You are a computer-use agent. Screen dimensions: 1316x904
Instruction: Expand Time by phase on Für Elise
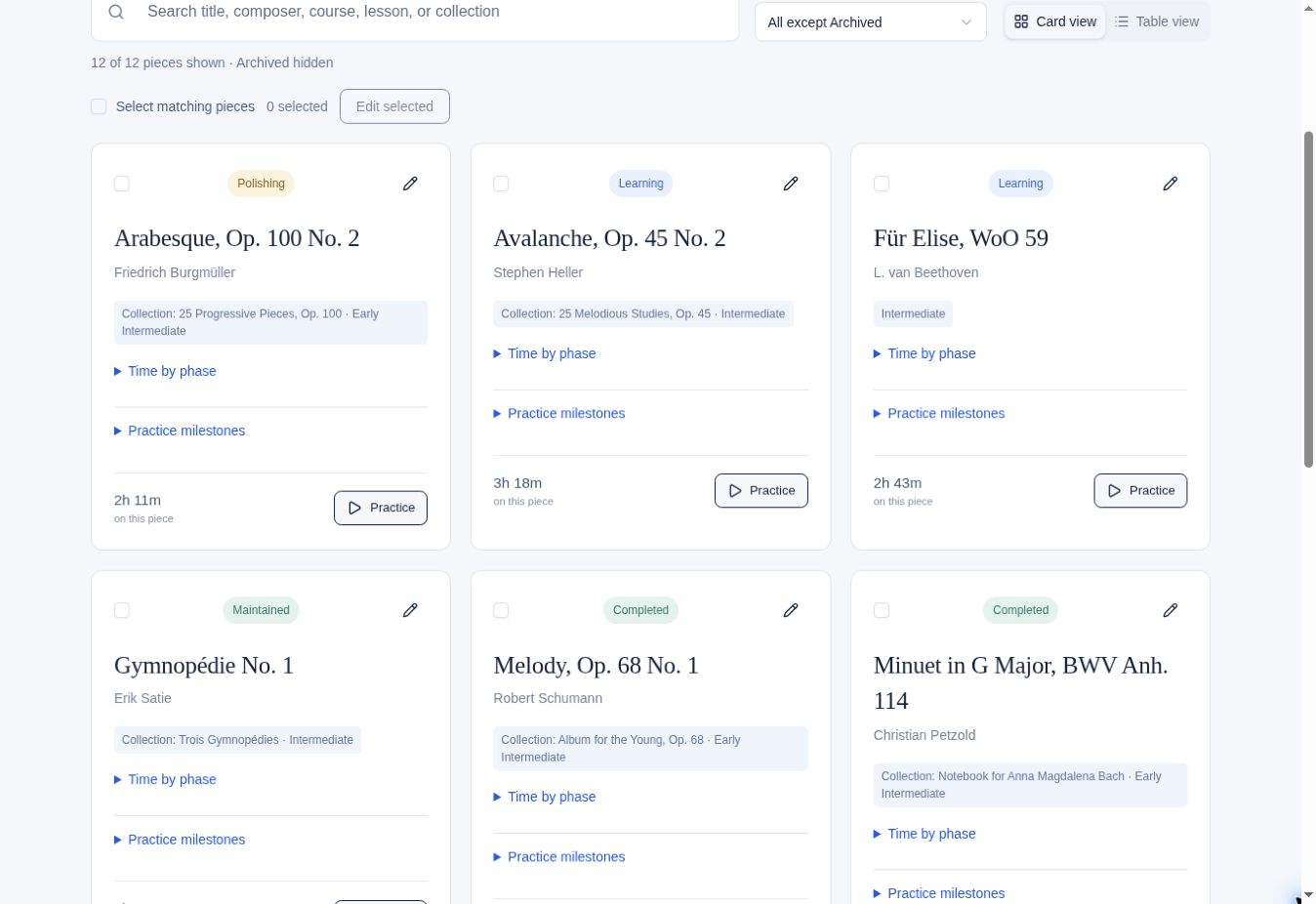(x=925, y=353)
